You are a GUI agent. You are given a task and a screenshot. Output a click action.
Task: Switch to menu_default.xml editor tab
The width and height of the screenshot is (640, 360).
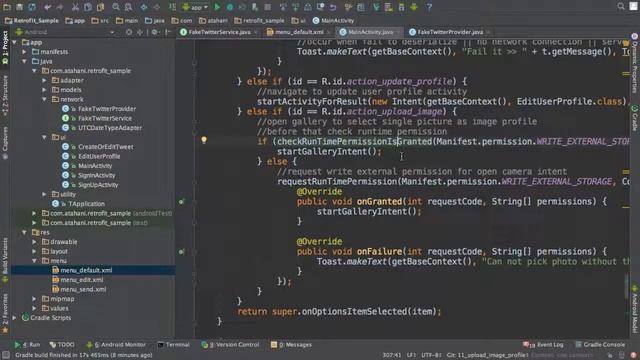[299, 32]
